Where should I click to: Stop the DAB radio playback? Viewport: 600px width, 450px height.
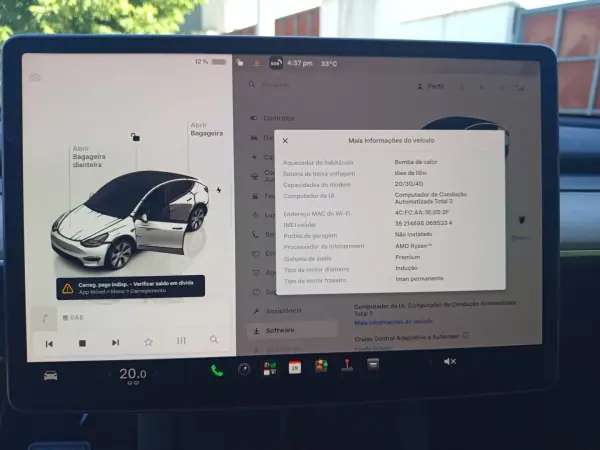(82, 343)
